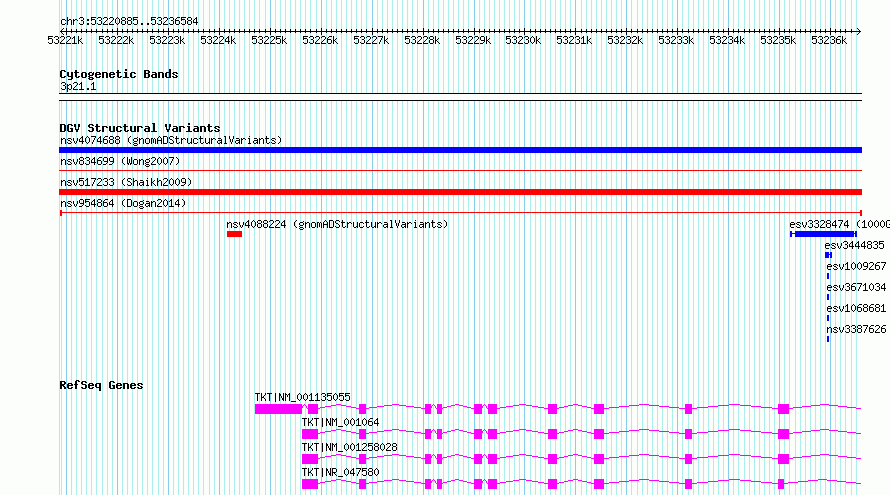890x495 pixels.
Task: Select the TKT|NM_001258028 transcript label
Action: (349, 447)
